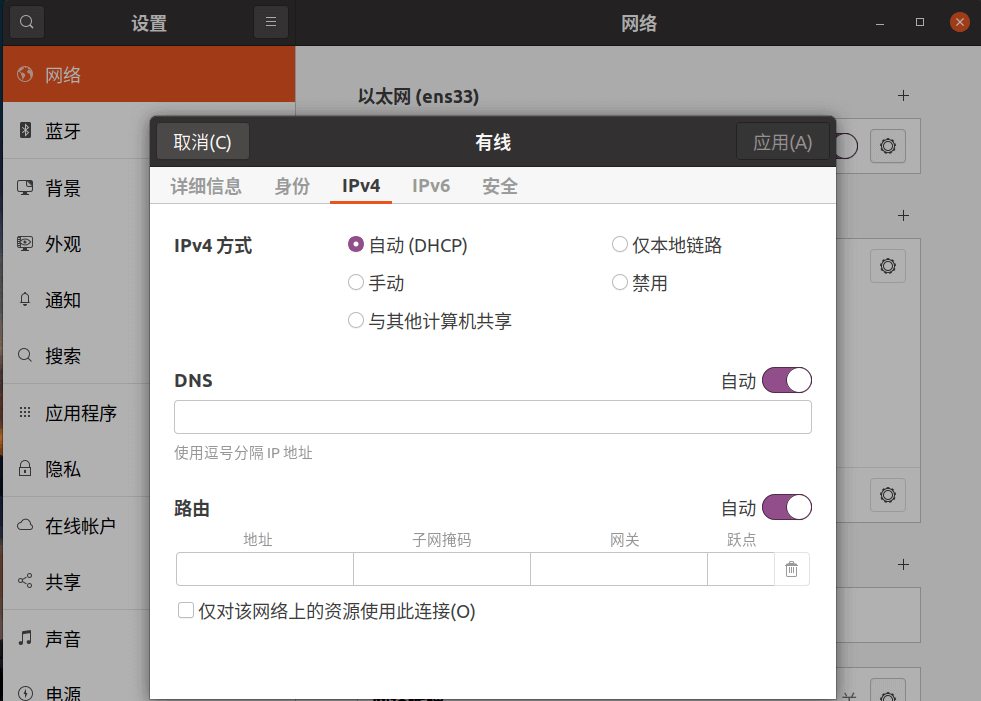Click the DNS address input field
The image size is (981, 701).
[x=492, y=417]
